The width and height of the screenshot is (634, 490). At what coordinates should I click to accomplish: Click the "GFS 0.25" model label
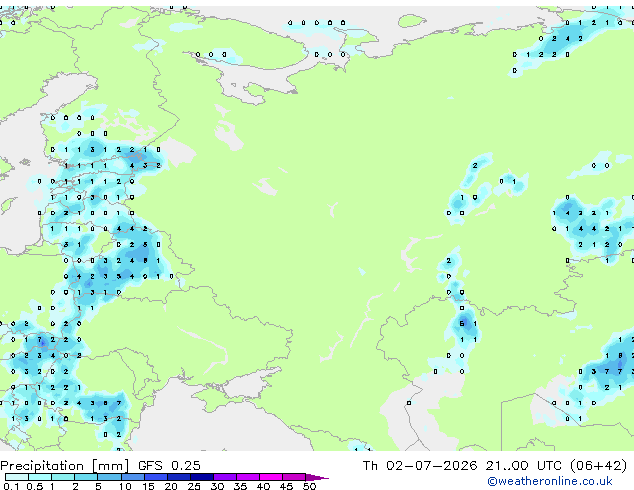coord(169,466)
